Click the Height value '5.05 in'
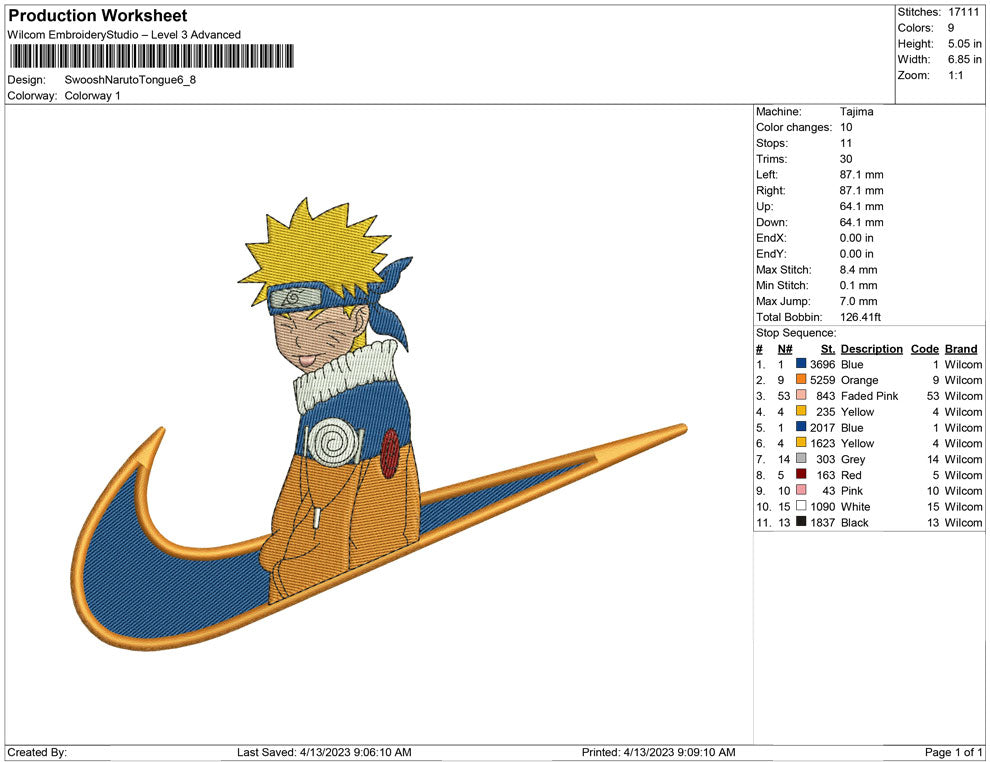The width and height of the screenshot is (990, 762). point(965,44)
